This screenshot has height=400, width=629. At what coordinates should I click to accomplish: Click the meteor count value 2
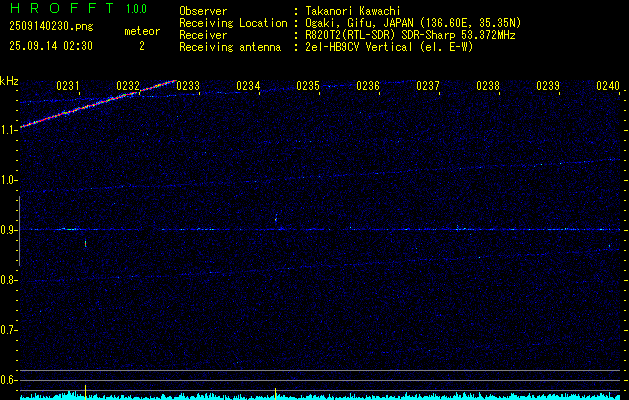tap(142, 46)
